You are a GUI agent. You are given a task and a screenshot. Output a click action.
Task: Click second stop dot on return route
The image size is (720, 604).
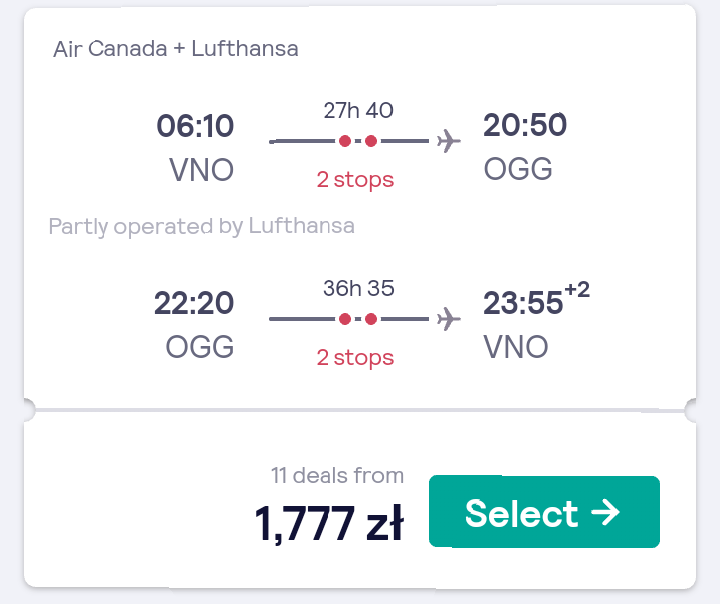(x=371, y=319)
